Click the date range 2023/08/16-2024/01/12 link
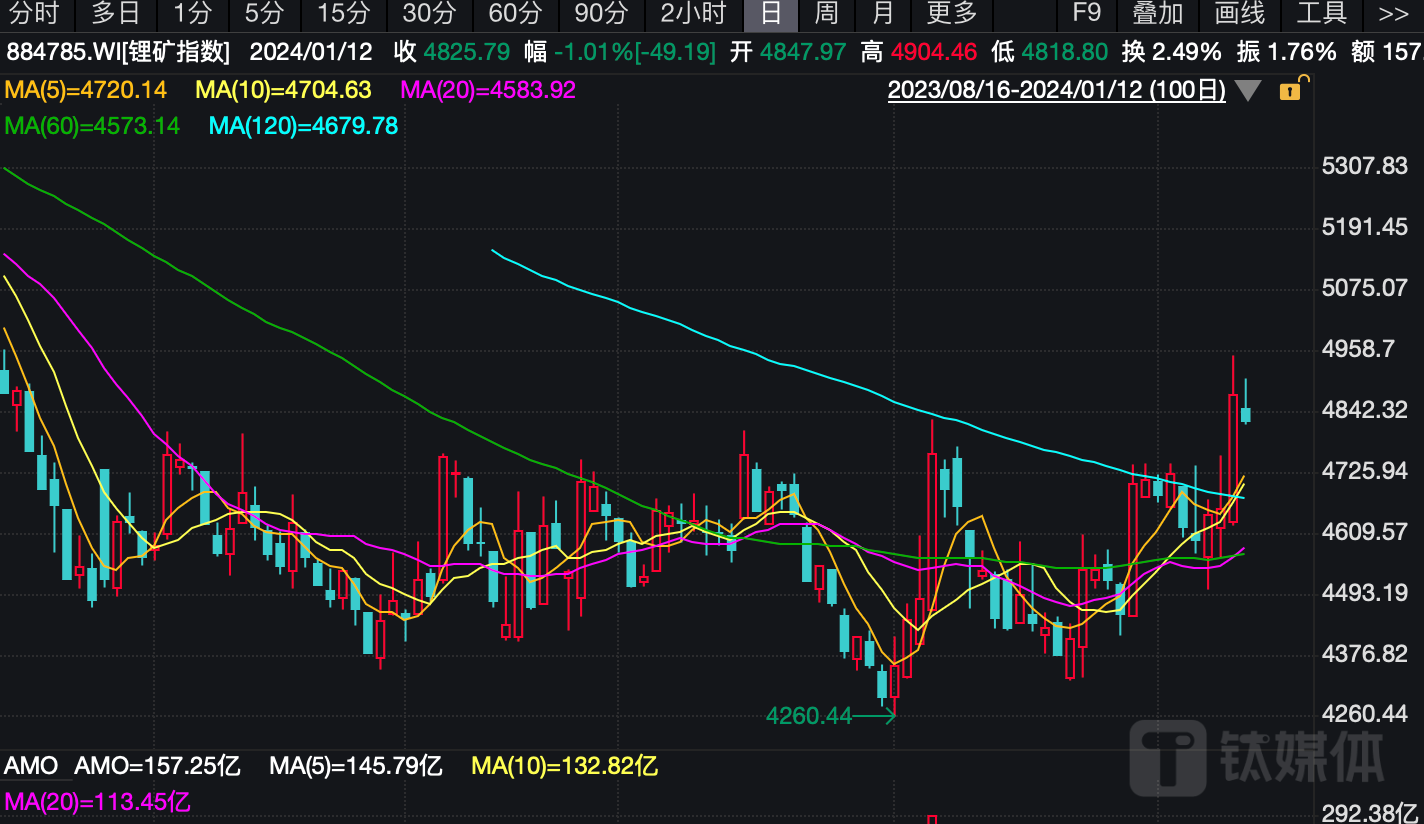 [x=1056, y=91]
